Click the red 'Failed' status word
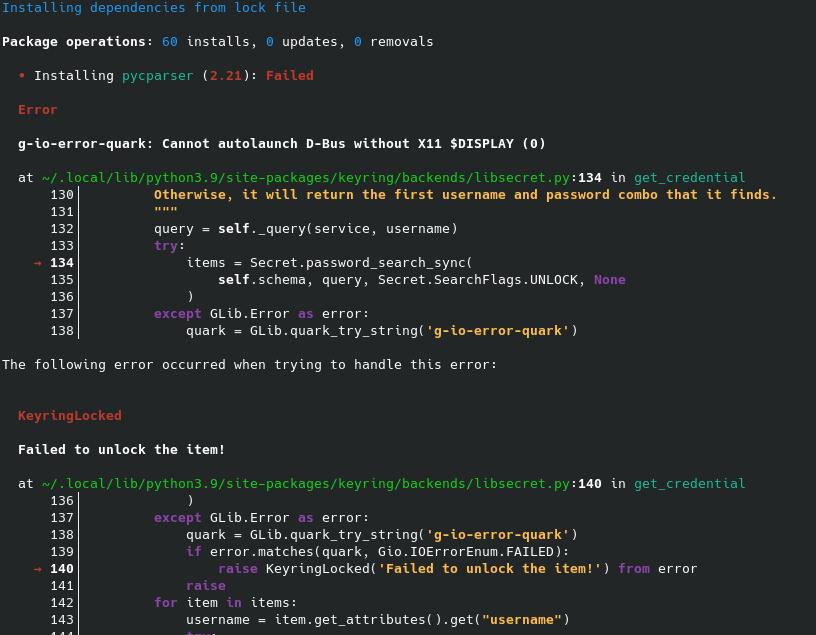The width and height of the screenshot is (816, 635). (x=290, y=76)
